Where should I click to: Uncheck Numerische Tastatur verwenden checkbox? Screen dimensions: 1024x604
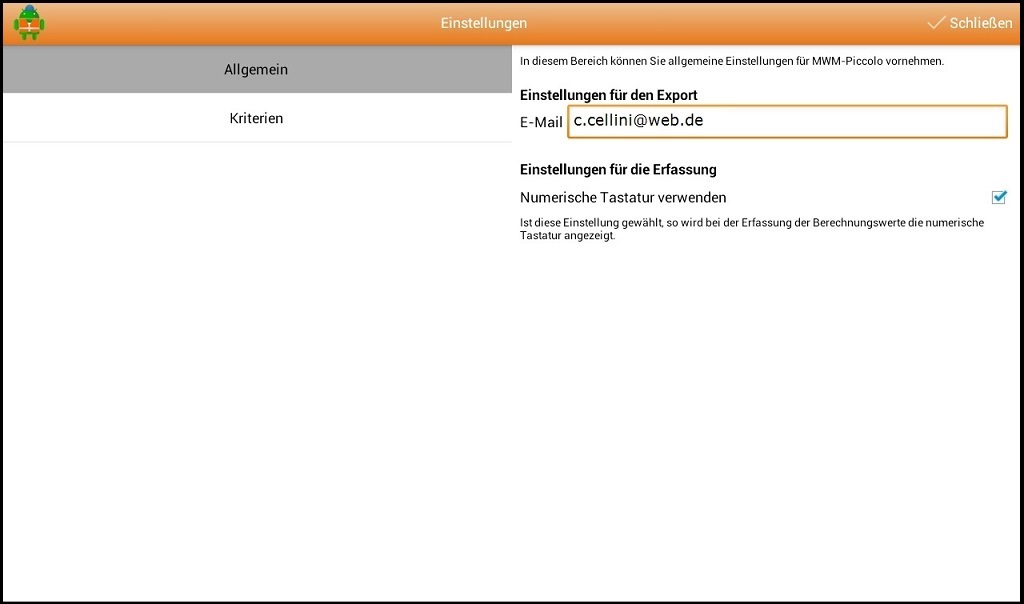(x=999, y=197)
